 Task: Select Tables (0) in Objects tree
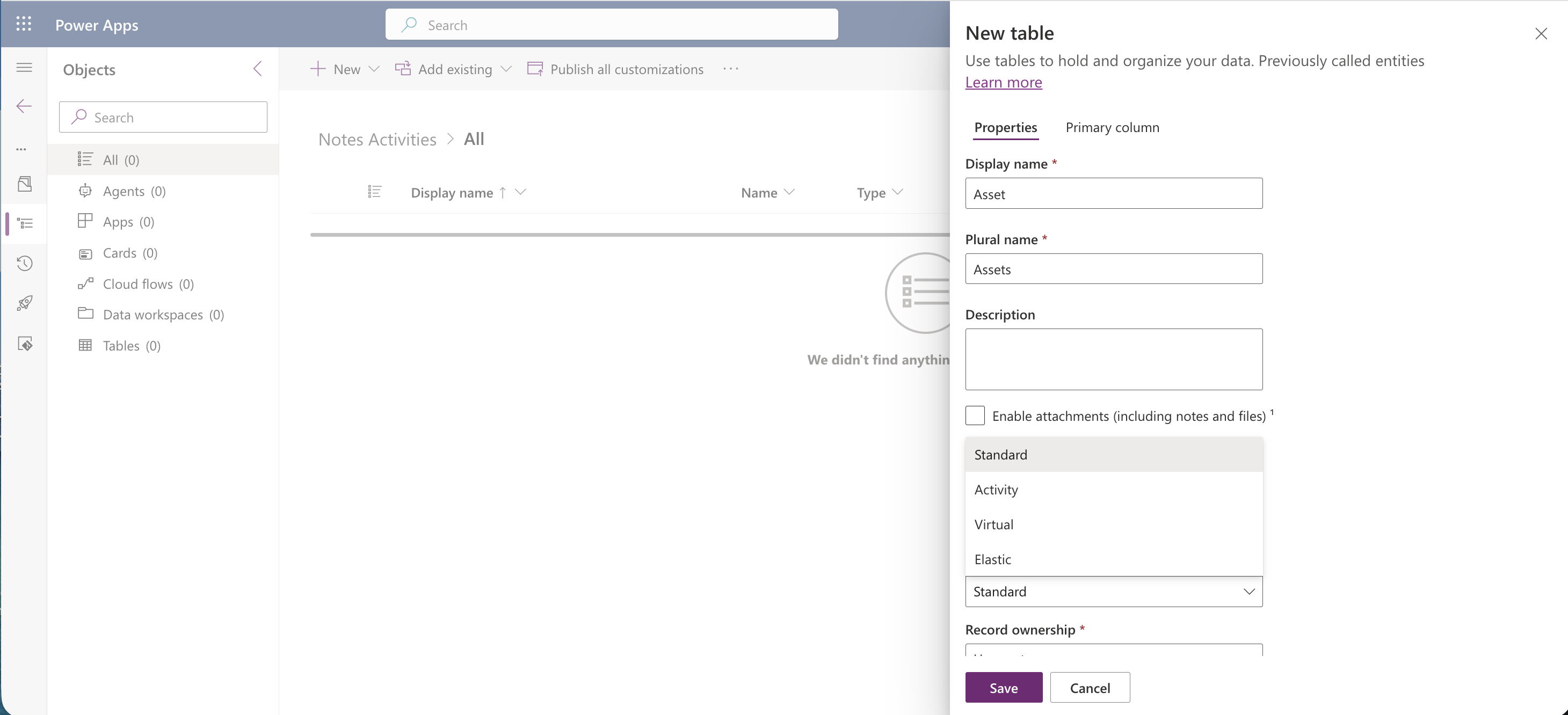tap(163, 346)
